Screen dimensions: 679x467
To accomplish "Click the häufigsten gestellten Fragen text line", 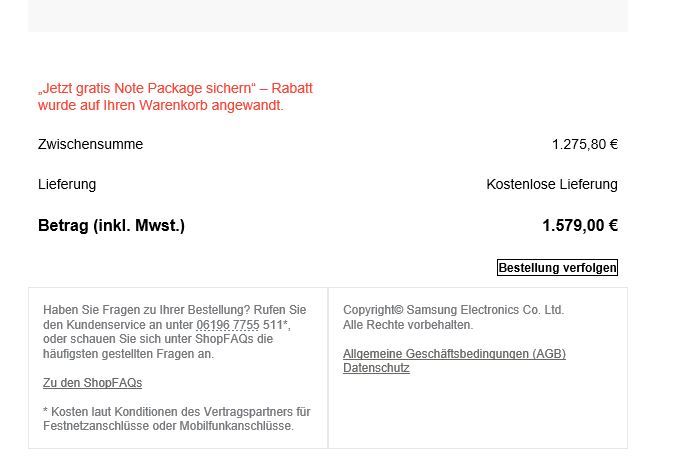I will tap(128, 354).
